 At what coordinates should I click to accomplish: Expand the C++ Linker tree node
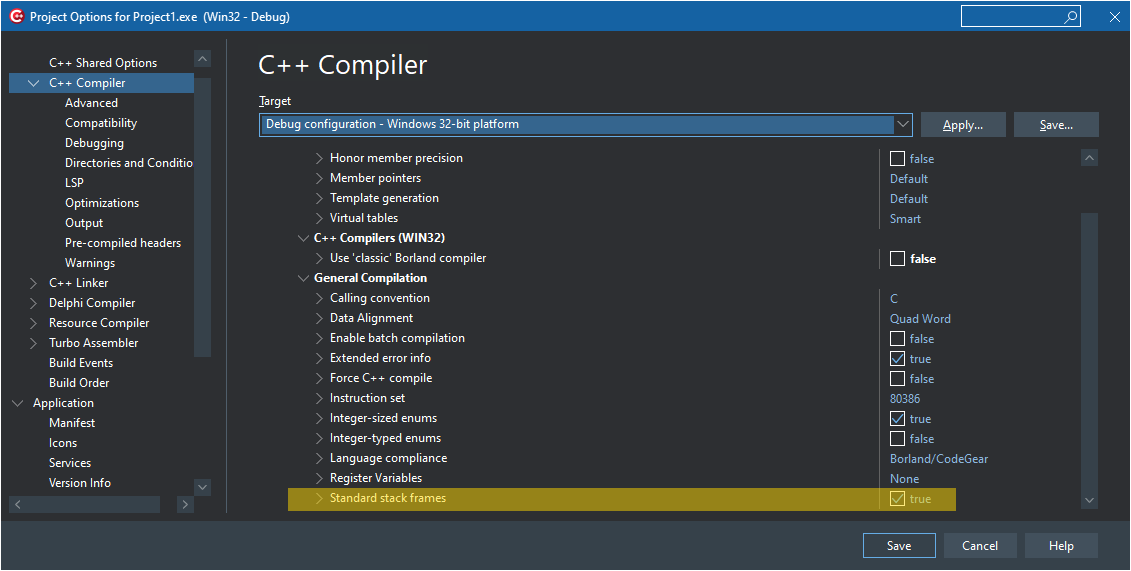pos(34,283)
